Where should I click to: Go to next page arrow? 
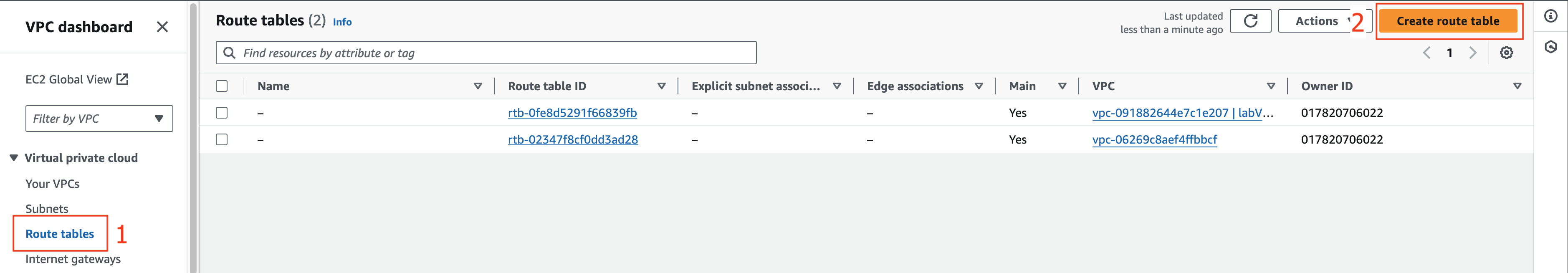(x=1472, y=53)
